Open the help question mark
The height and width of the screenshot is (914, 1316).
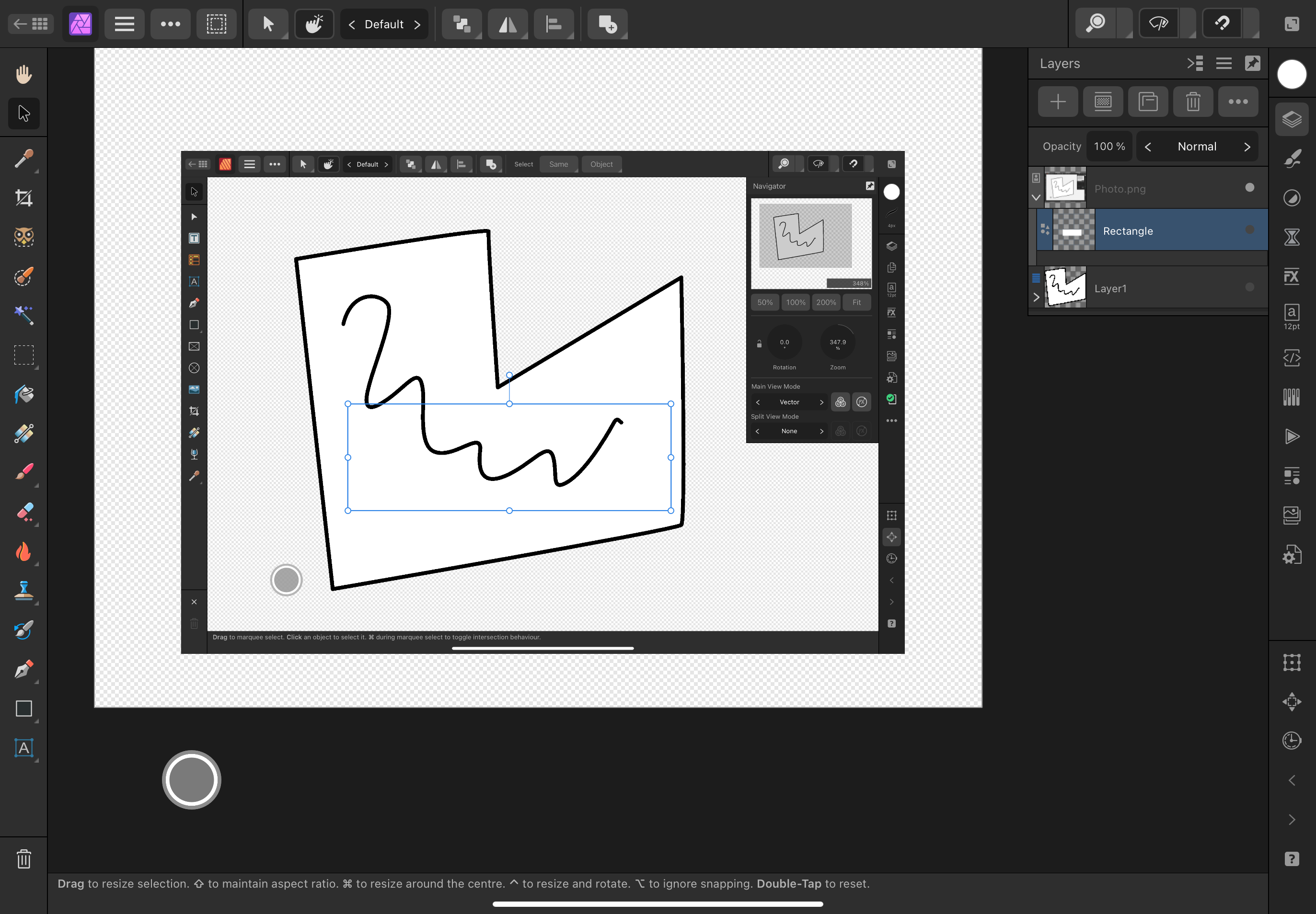(1292, 858)
